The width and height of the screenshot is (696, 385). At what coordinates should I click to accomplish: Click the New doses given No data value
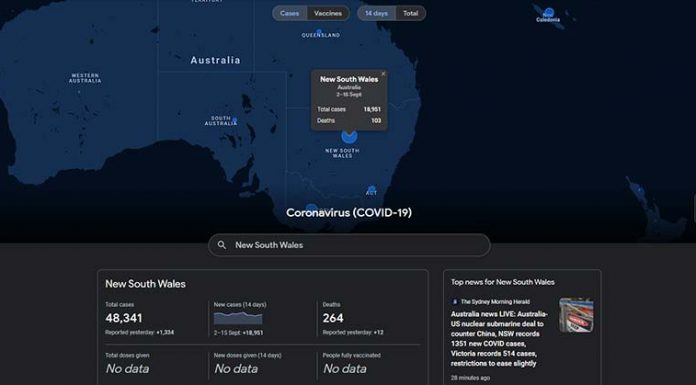(236, 369)
